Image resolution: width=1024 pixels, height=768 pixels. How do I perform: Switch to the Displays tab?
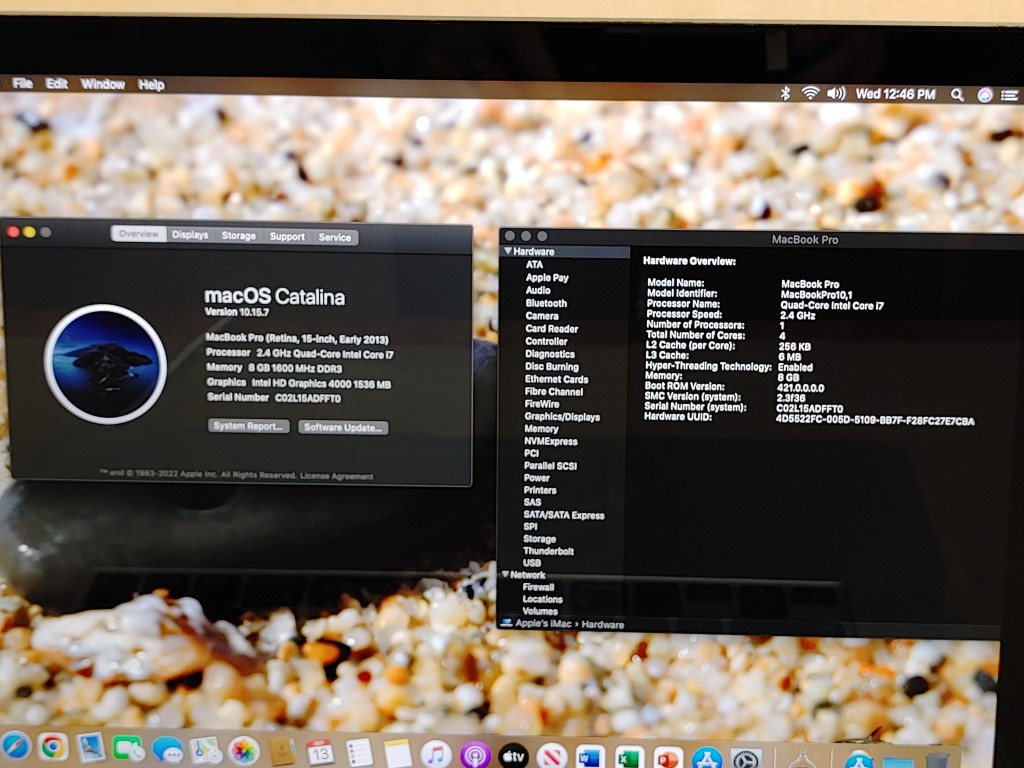tap(190, 235)
